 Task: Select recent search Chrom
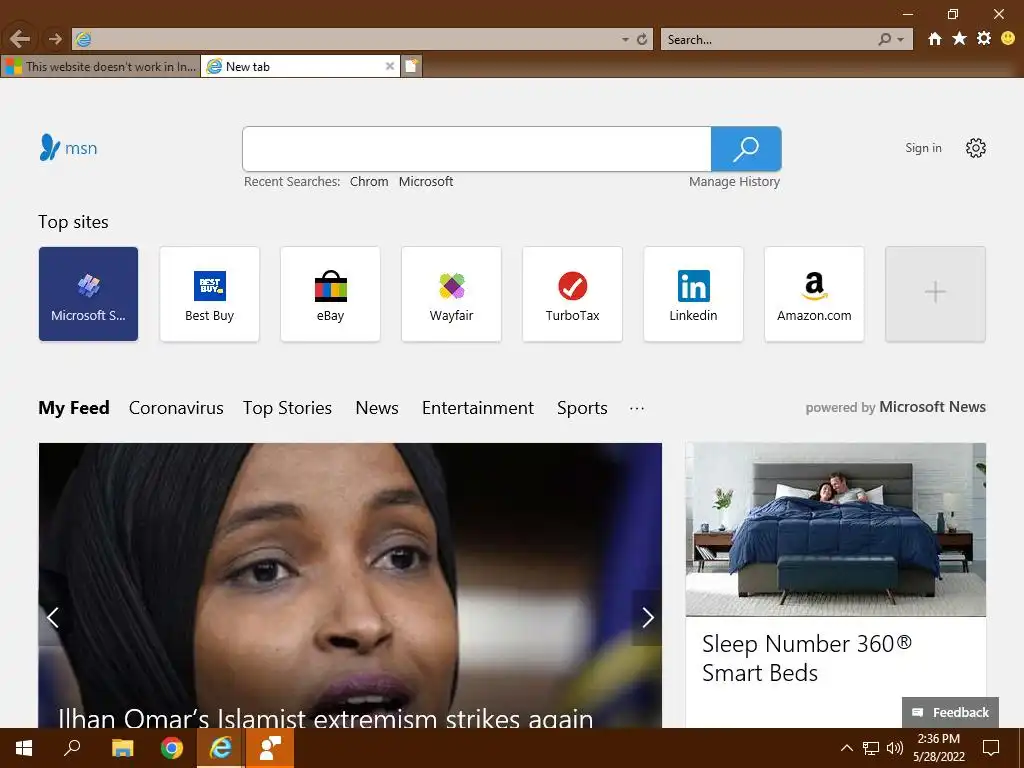tap(369, 182)
